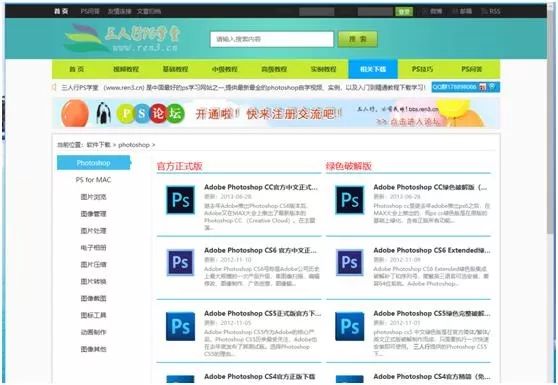
Task: Open 'Adobe Photoshop CS5正式版官方下...' title link
Action: click(x=263, y=313)
